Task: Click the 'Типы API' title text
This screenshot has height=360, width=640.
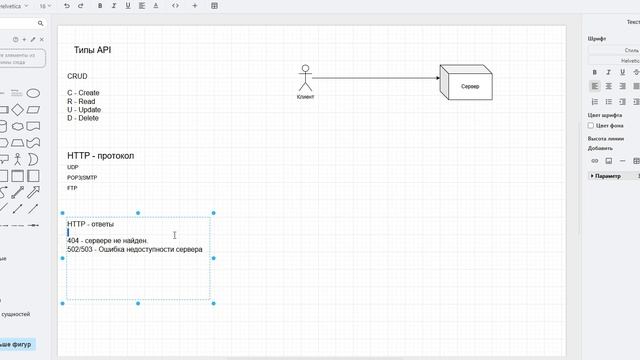Action: click(x=92, y=50)
